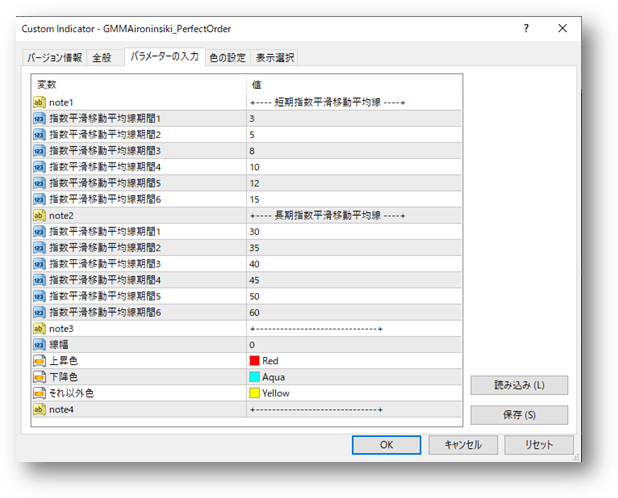Screen dimensions: 618x498
Task: Click the OK button
Action: [x=386, y=445]
